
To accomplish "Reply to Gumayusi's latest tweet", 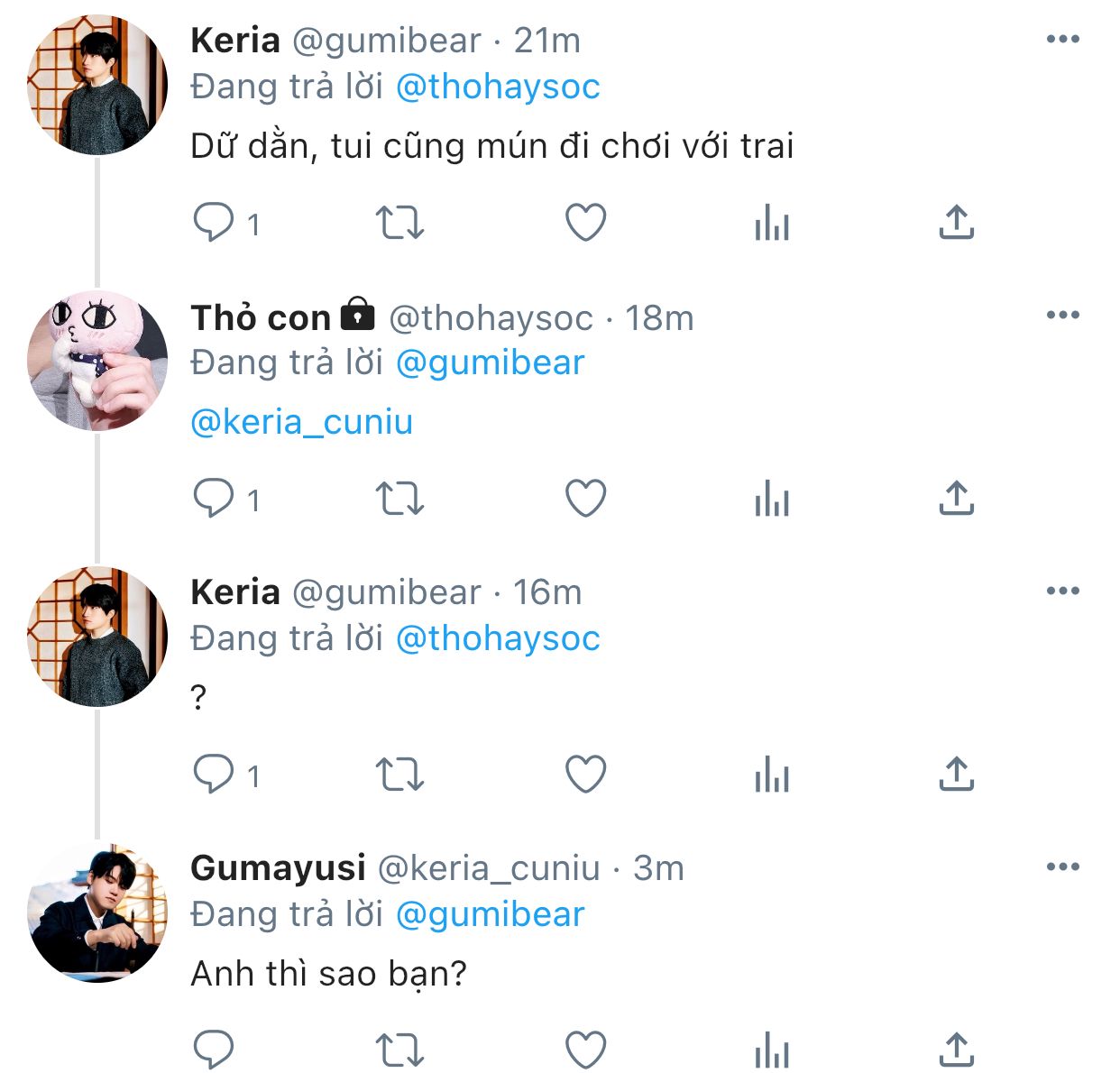I will tap(214, 1050).
